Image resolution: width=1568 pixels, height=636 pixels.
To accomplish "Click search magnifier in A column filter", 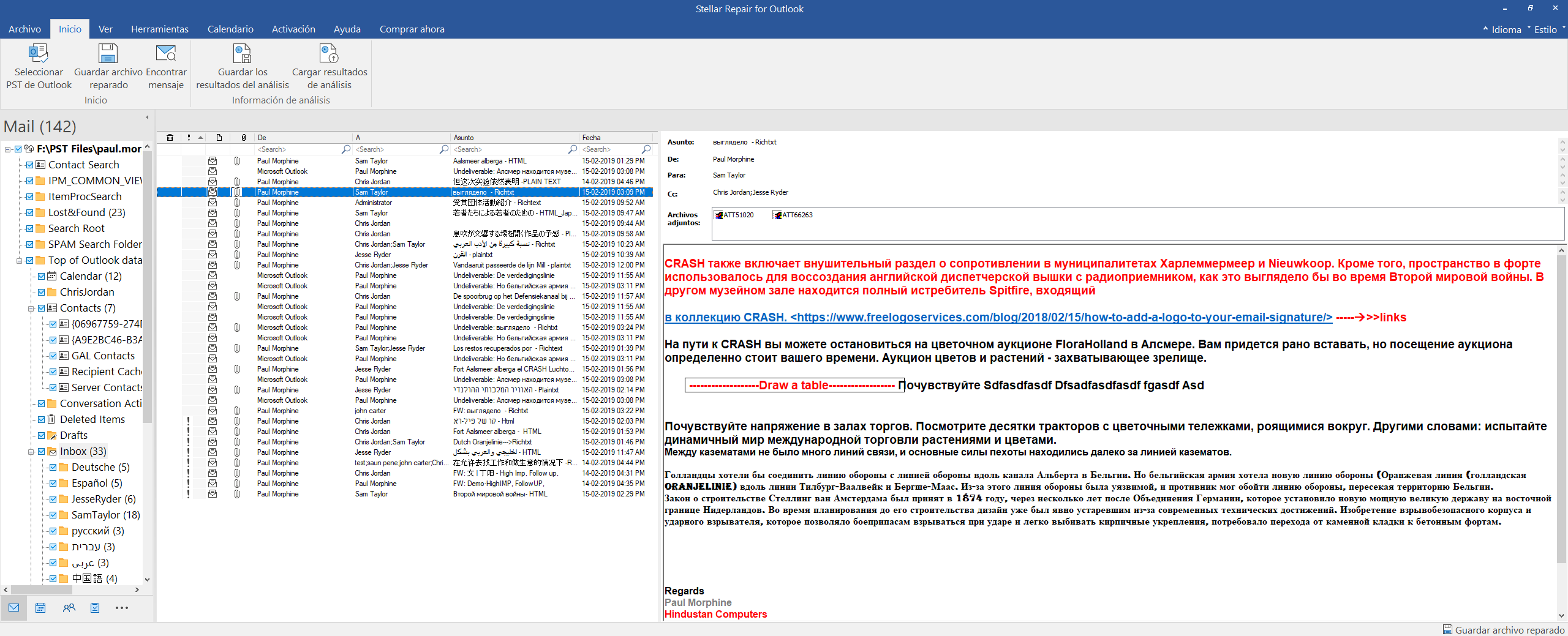I will [x=444, y=149].
